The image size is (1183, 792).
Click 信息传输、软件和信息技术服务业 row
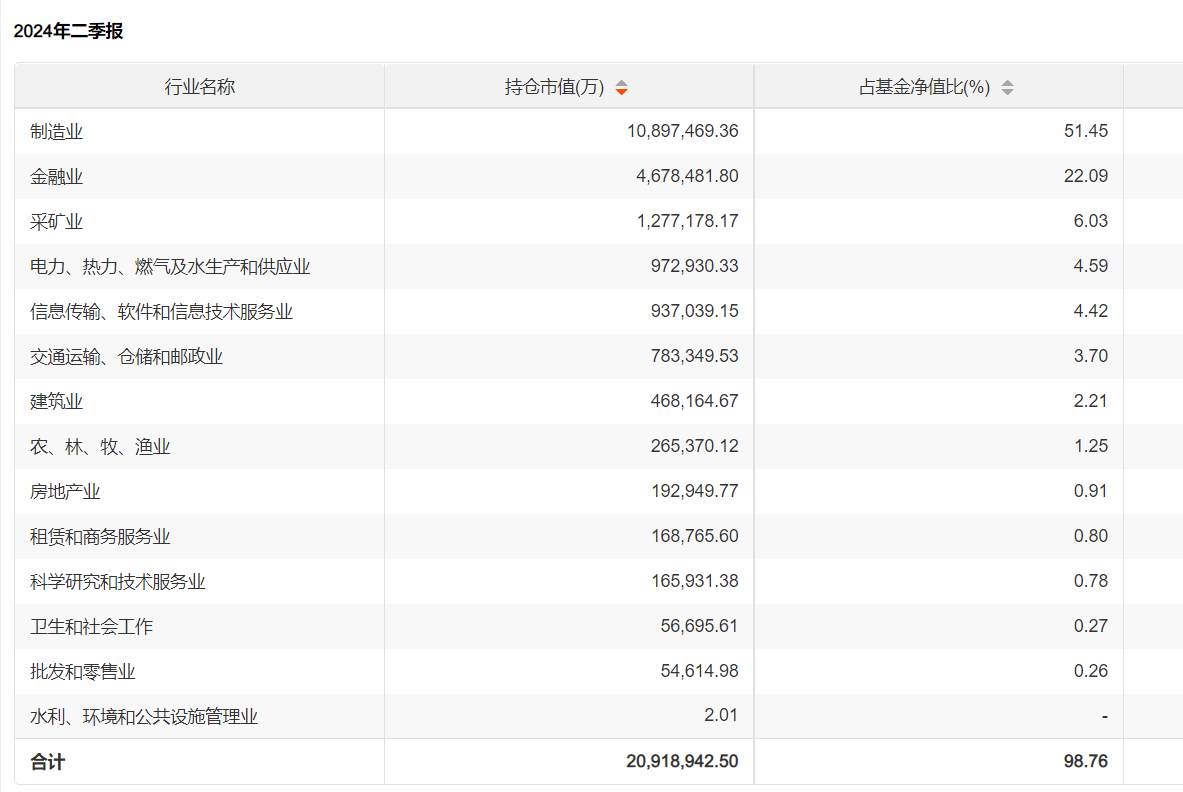(x=162, y=312)
